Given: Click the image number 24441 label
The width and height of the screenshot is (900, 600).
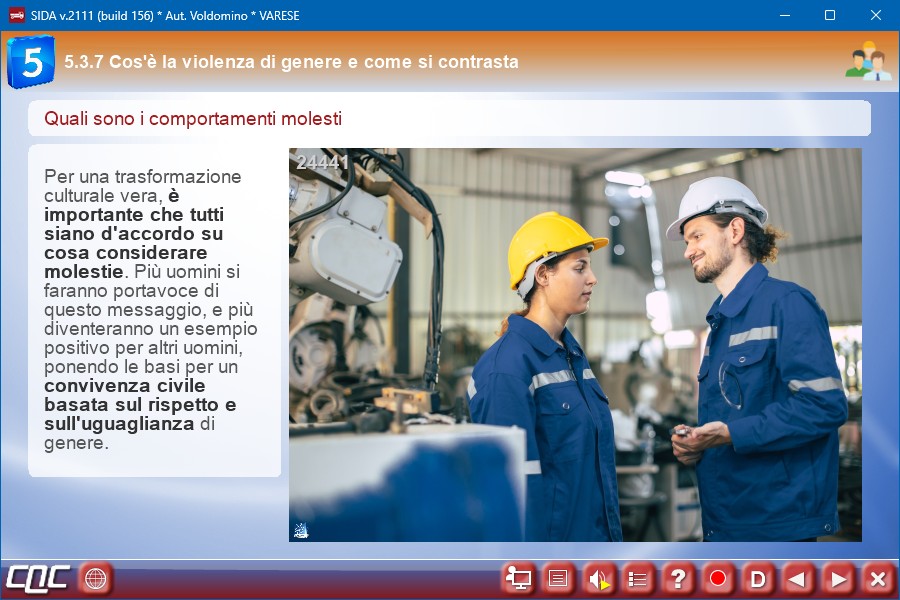Looking at the screenshot, I should tap(322, 162).
